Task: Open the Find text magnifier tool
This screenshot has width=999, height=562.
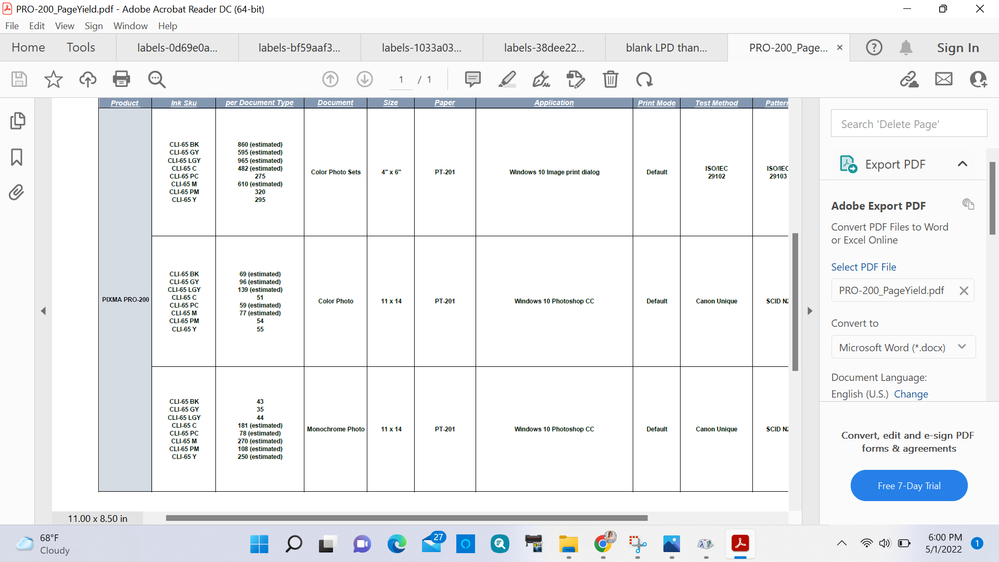Action: pyautogui.click(x=157, y=80)
